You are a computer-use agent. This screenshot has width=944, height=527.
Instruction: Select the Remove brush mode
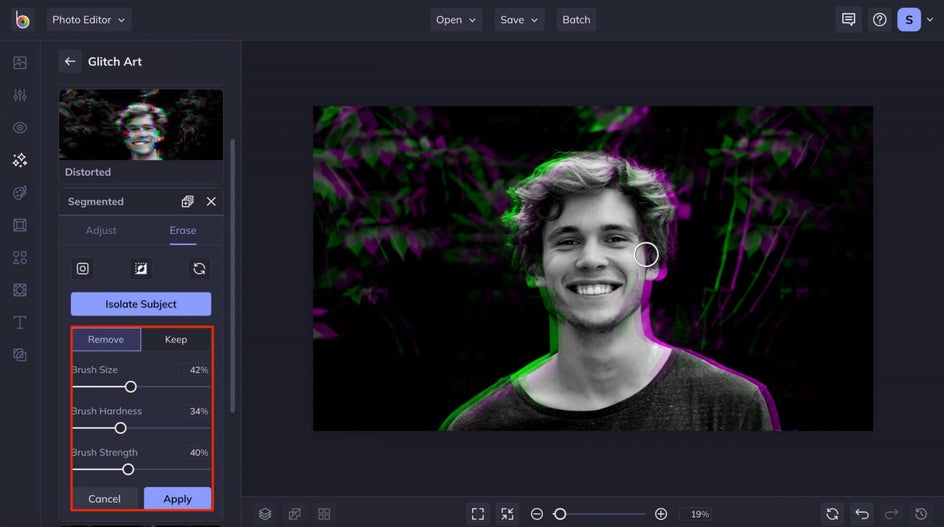click(x=106, y=340)
